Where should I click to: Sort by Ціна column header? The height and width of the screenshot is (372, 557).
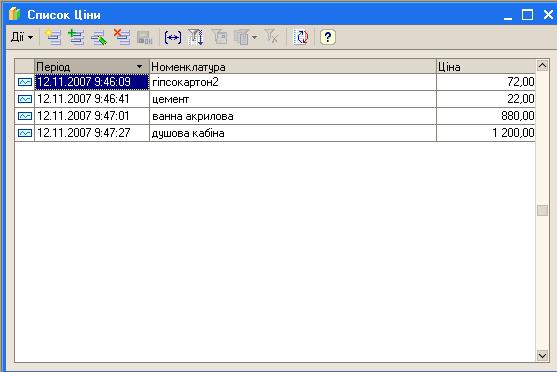tap(486, 66)
